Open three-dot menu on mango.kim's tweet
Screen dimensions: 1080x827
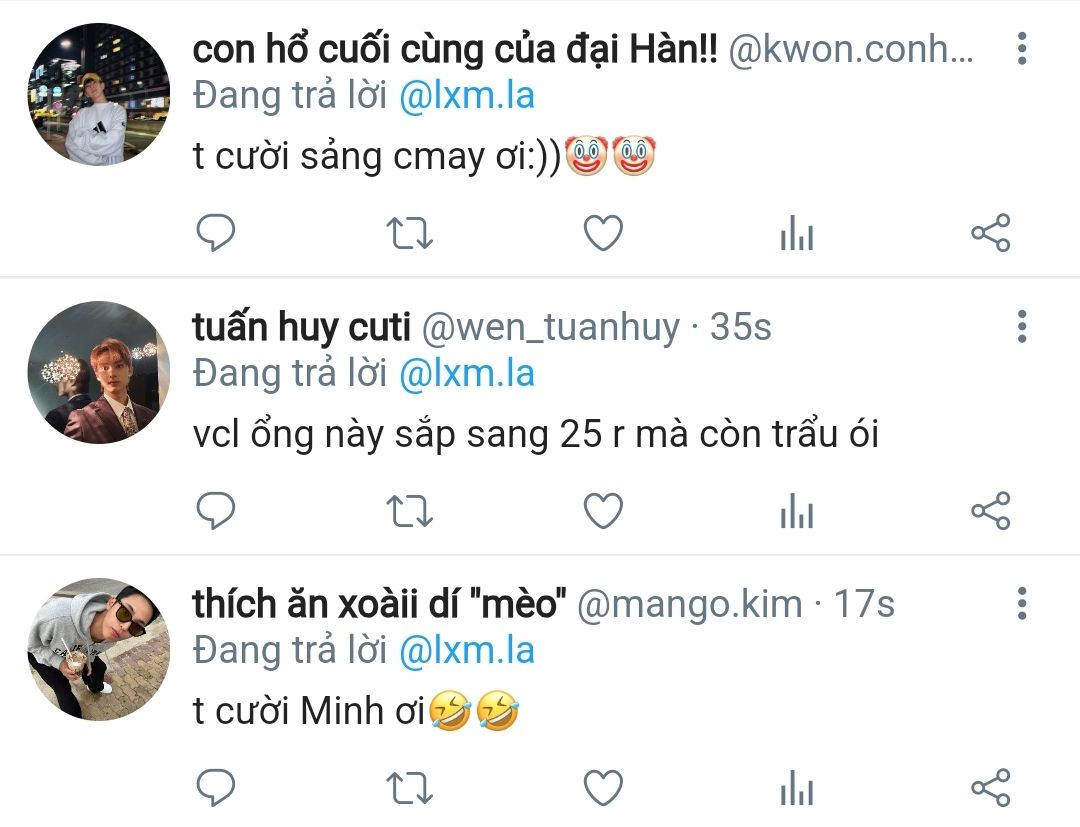click(x=1022, y=604)
